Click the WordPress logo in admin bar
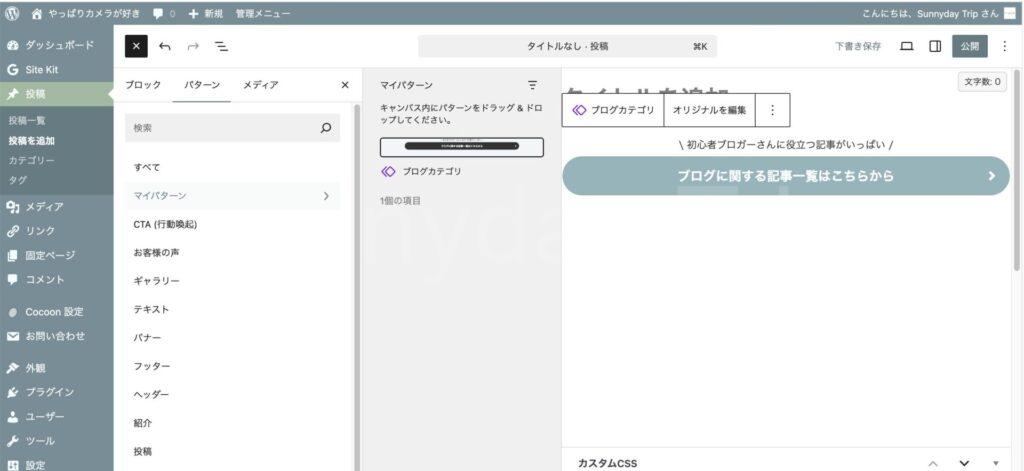The height and width of the screenshot is (471, 1024). tap(13, 14)
